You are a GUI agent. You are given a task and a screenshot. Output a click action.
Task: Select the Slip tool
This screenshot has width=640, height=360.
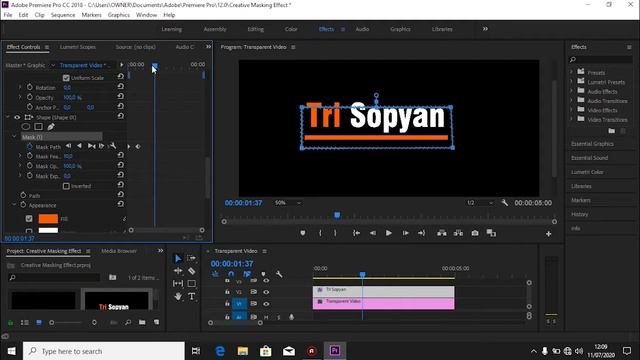(178, 283)
